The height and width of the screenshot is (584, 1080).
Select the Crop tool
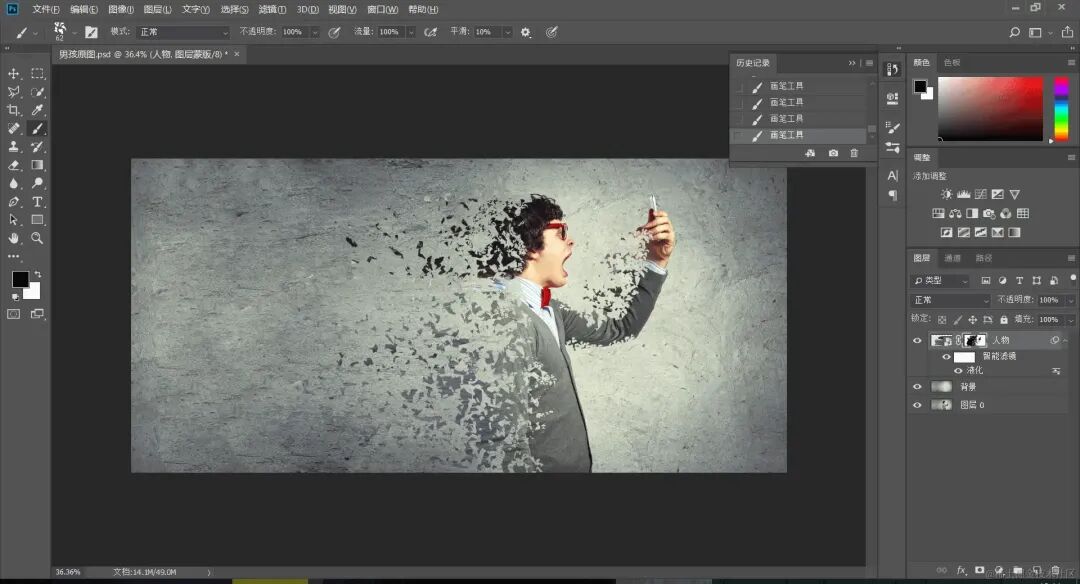tap(14, 110)
